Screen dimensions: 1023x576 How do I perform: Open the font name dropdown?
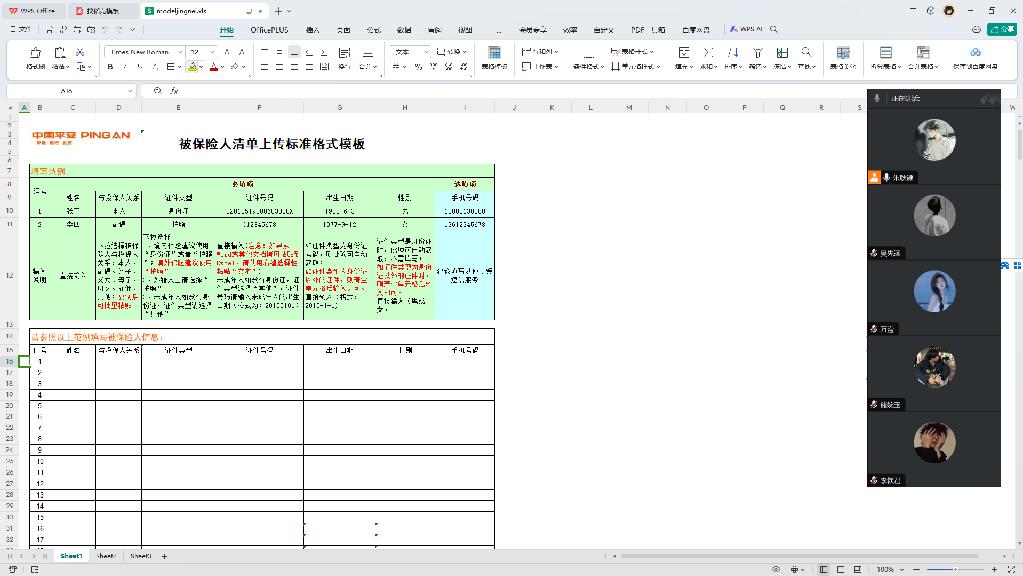(180, 51)
